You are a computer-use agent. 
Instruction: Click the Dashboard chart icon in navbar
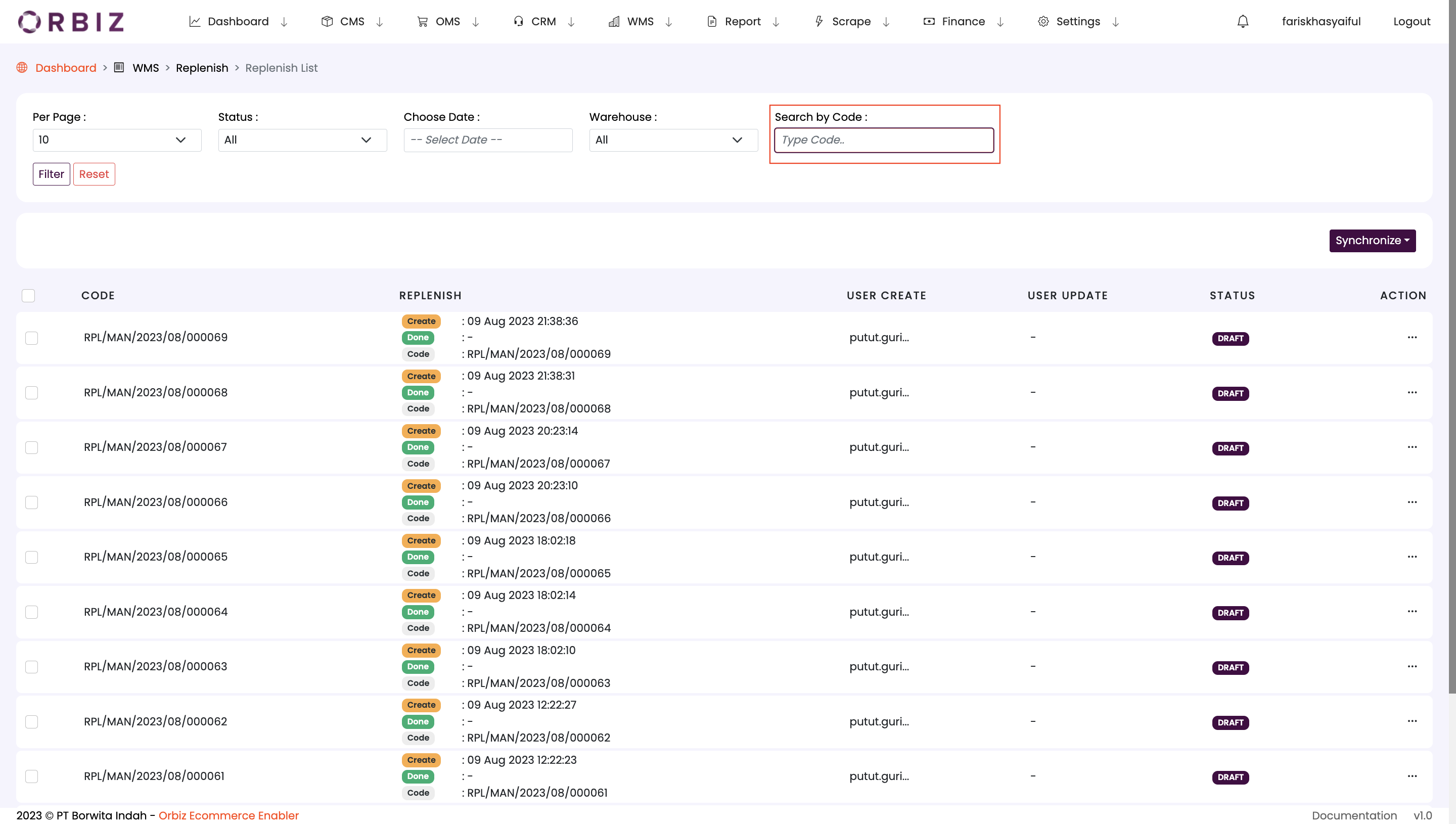(x=195, y=22)
